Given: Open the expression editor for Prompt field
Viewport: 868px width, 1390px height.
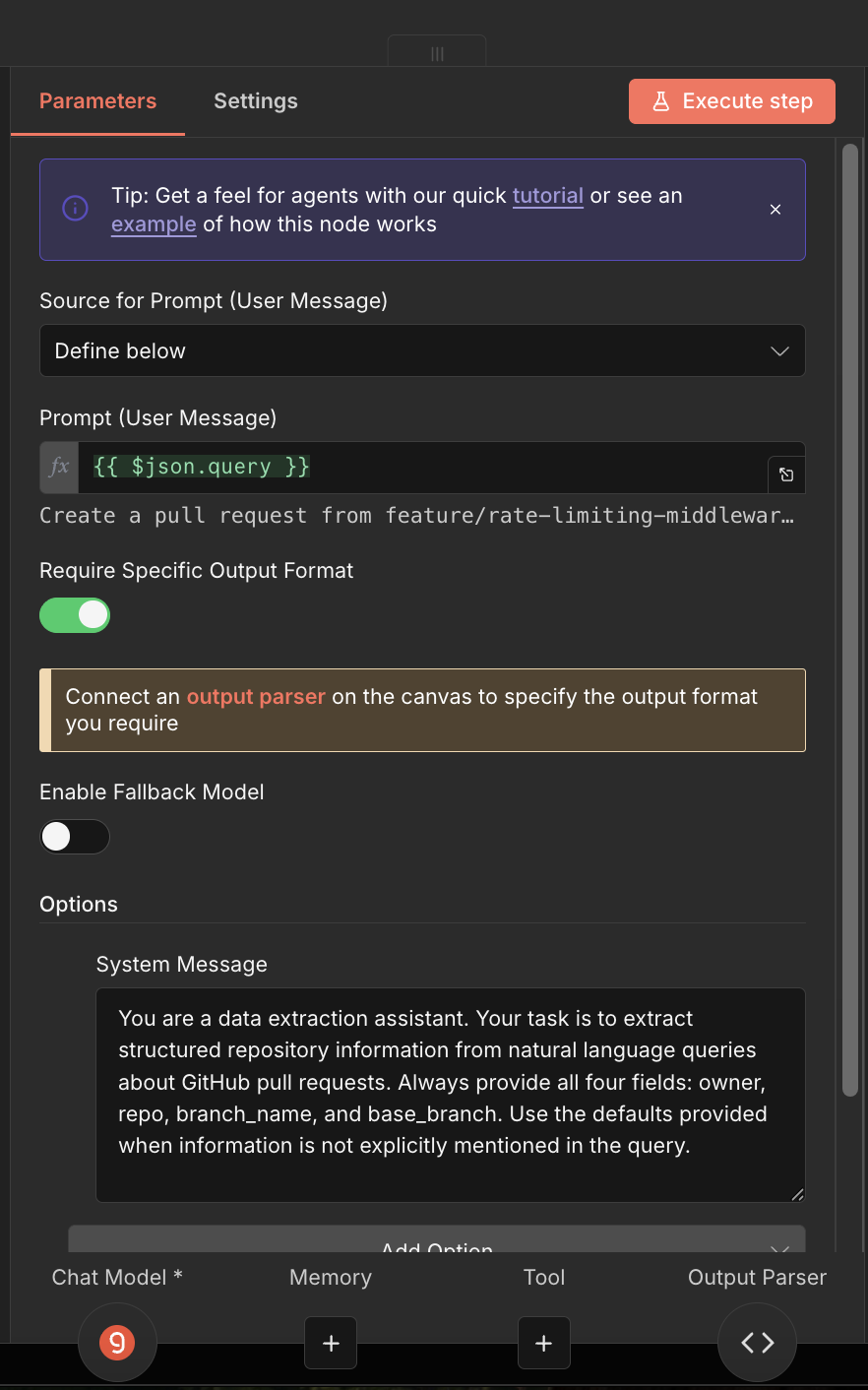Looking at the screenshot, I should [x=785, y=474].
